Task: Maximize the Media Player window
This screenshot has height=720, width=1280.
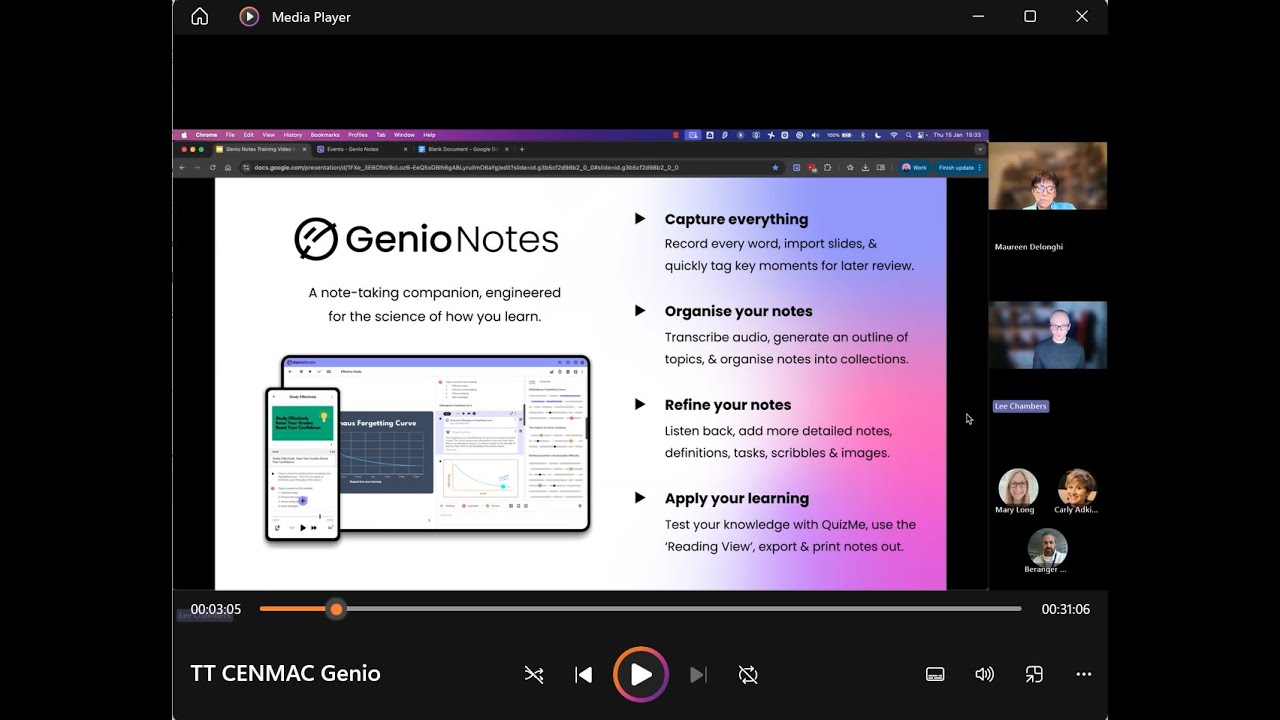Action: click(1030, 16)
